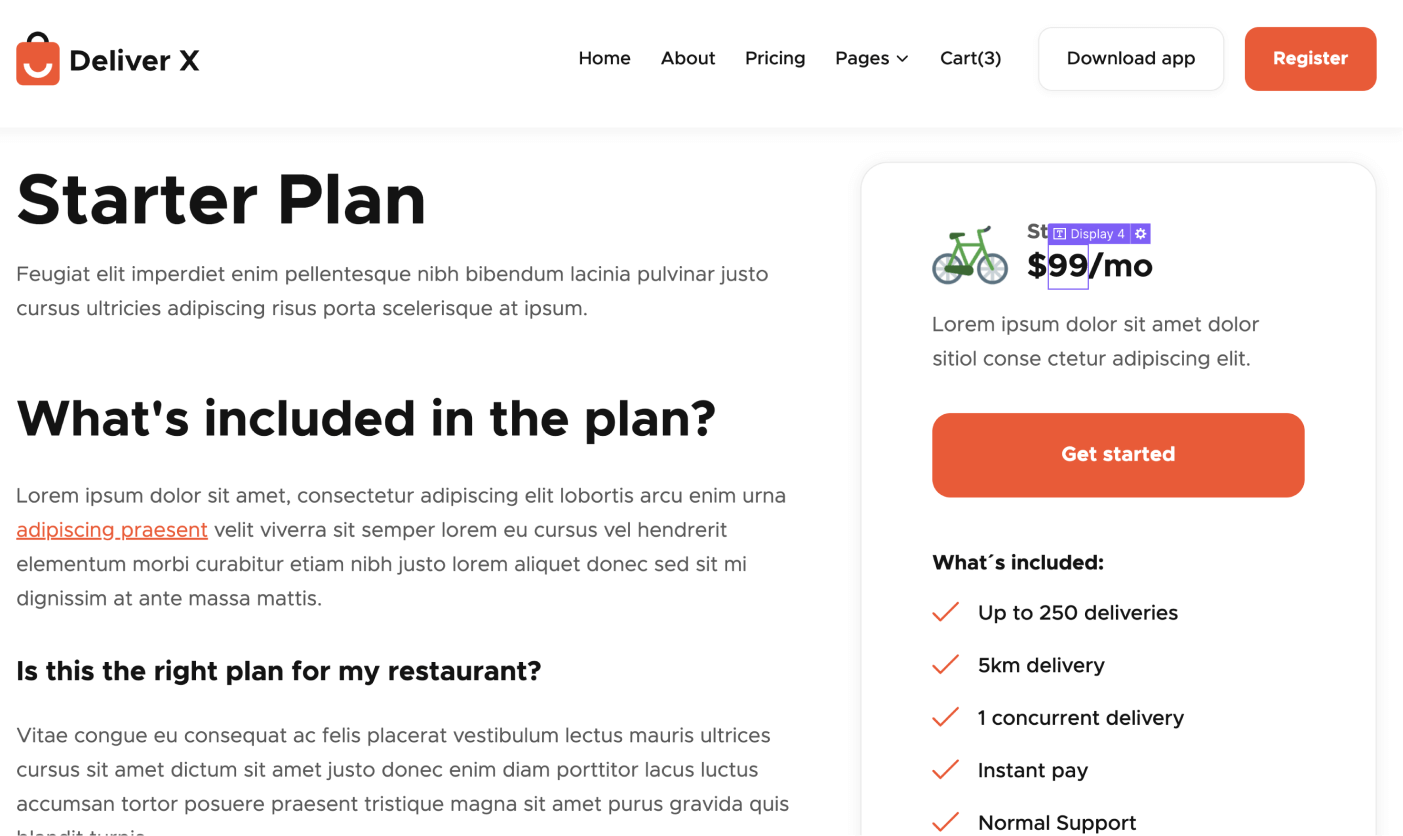Click the text-type T icon in the overlay
1403x836 pixels.
click(1062, 233)
